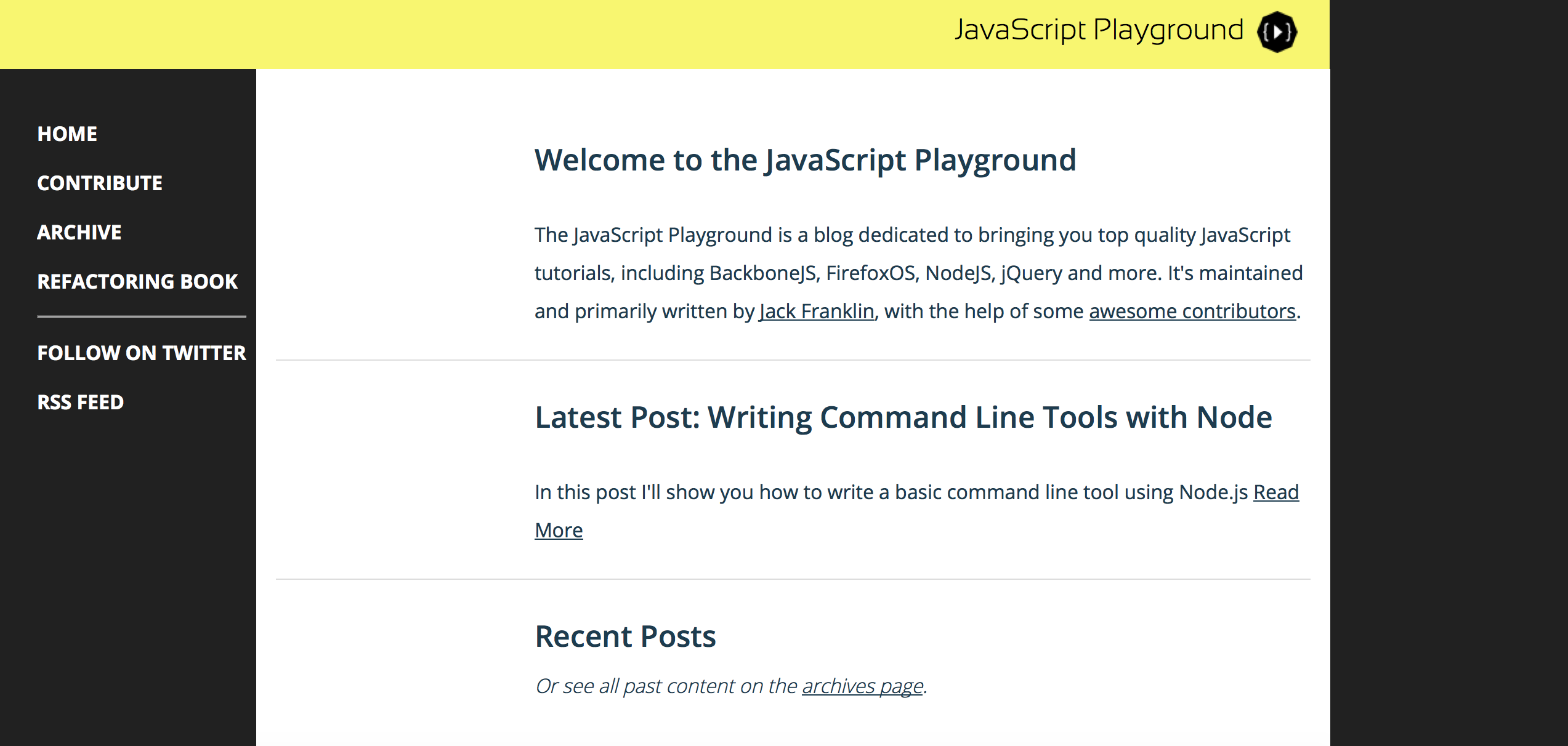Visit the Jack Franklin author link
This screenshot has width=1568, height=746.
[x=817, y=311]
